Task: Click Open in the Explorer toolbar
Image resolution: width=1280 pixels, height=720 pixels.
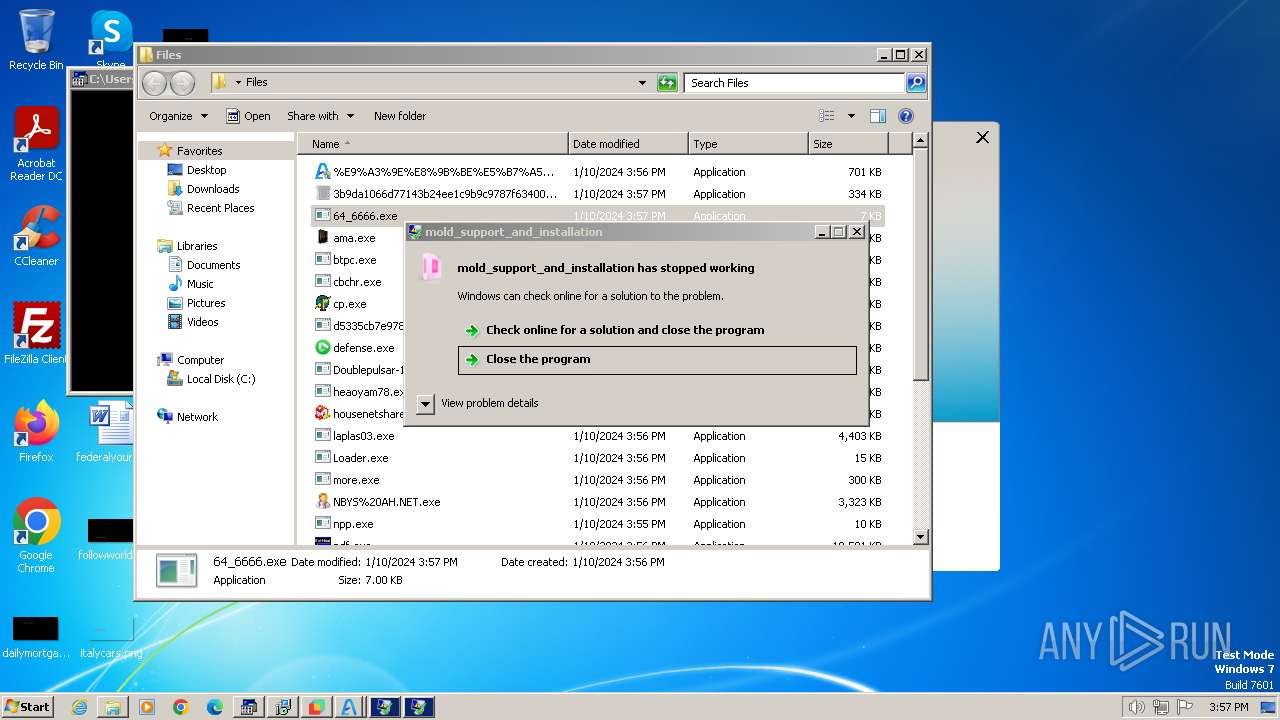Action: point(248,116)
